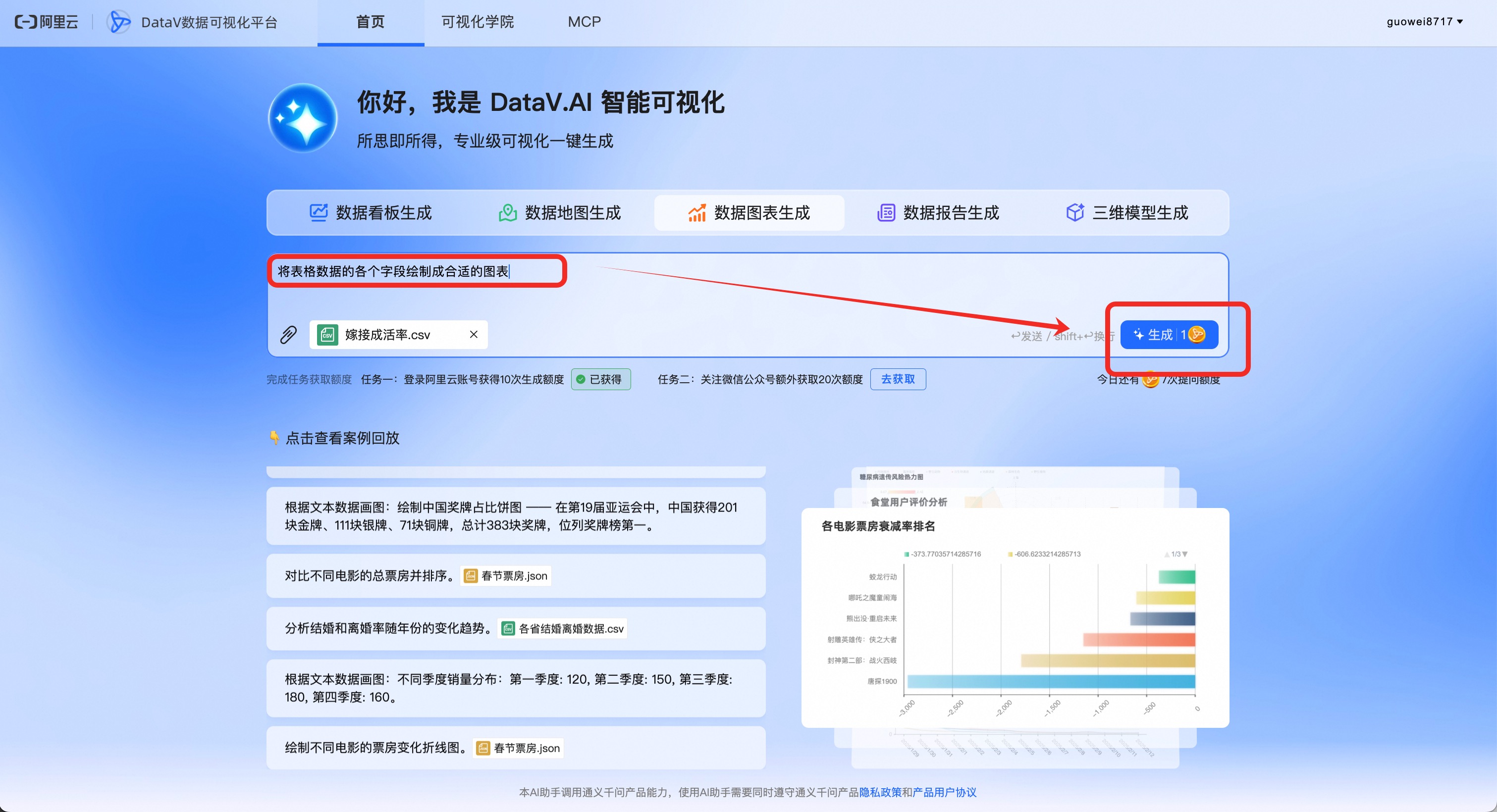The image size is (1497, 812).
Task: Click the 已获得 status badge
Action: point(600,379)
